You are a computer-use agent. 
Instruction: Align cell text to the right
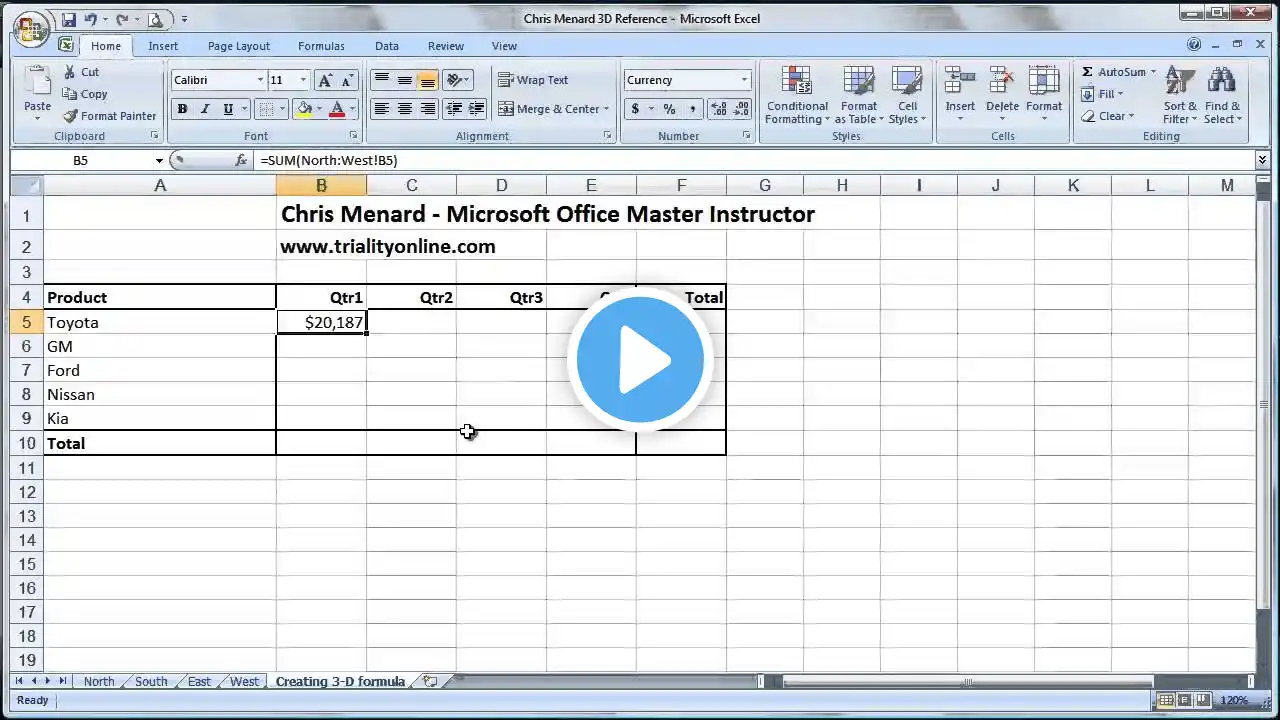(x=427, y=109)
